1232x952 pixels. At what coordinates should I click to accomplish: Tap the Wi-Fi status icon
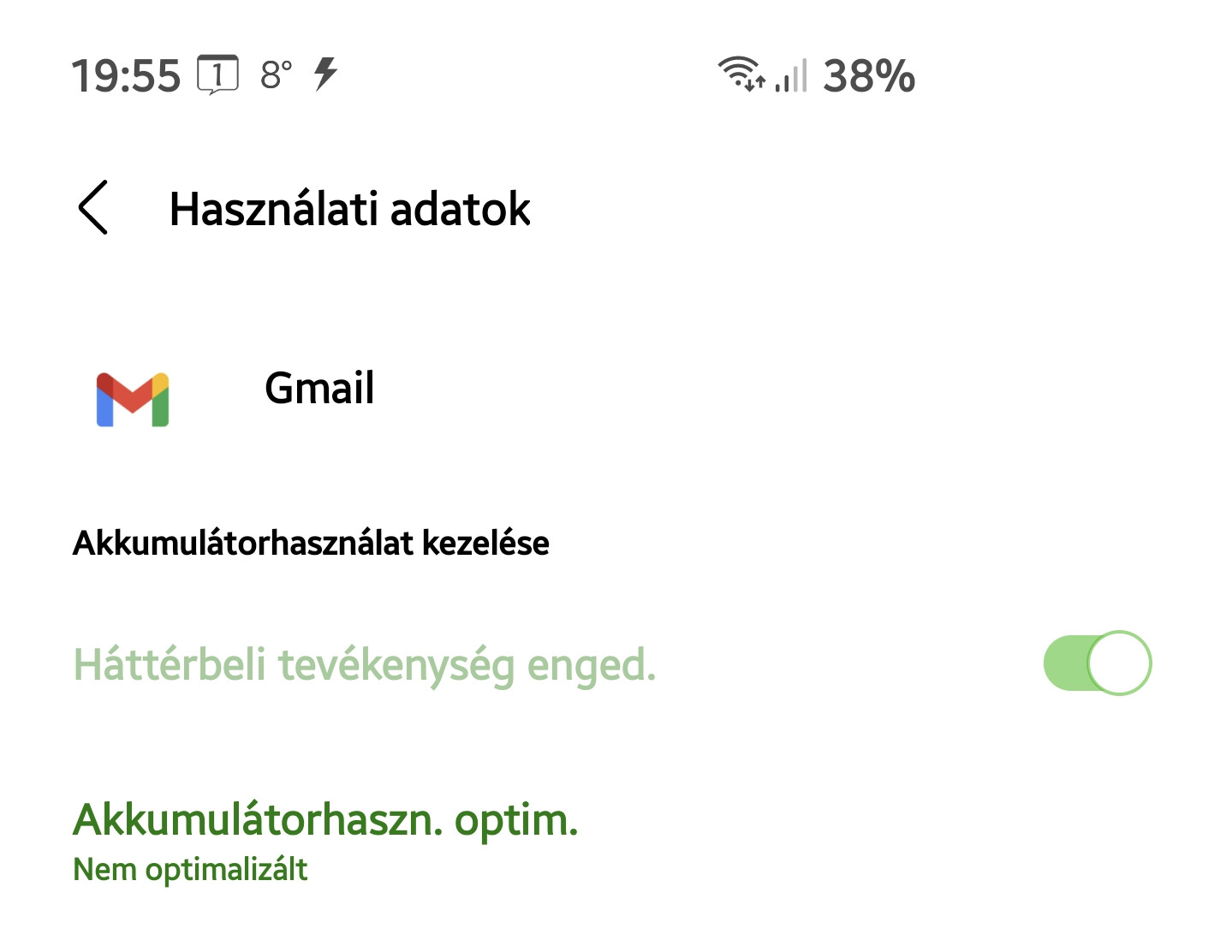pos(737,70)
